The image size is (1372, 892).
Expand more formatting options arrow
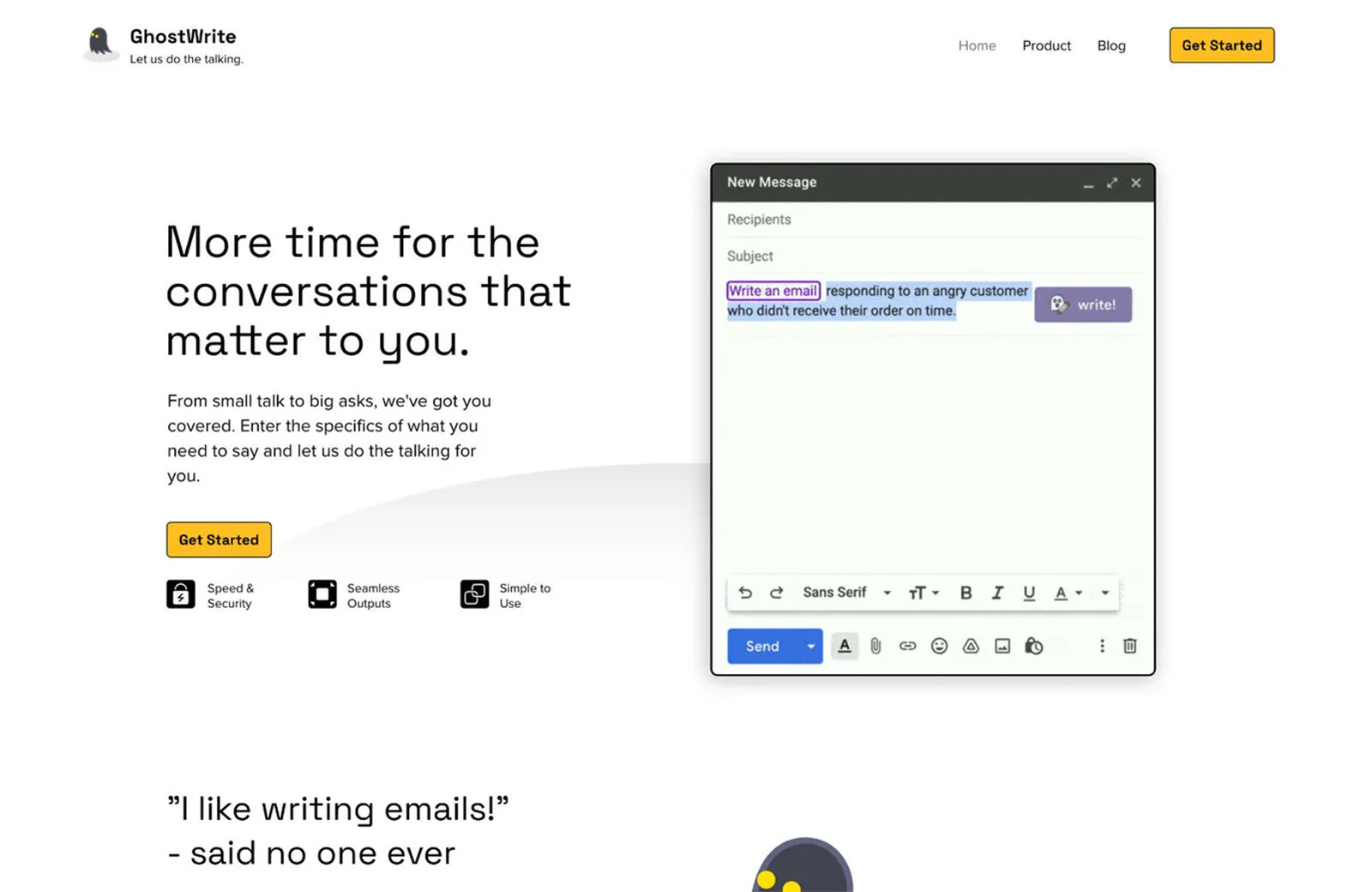1105,593
